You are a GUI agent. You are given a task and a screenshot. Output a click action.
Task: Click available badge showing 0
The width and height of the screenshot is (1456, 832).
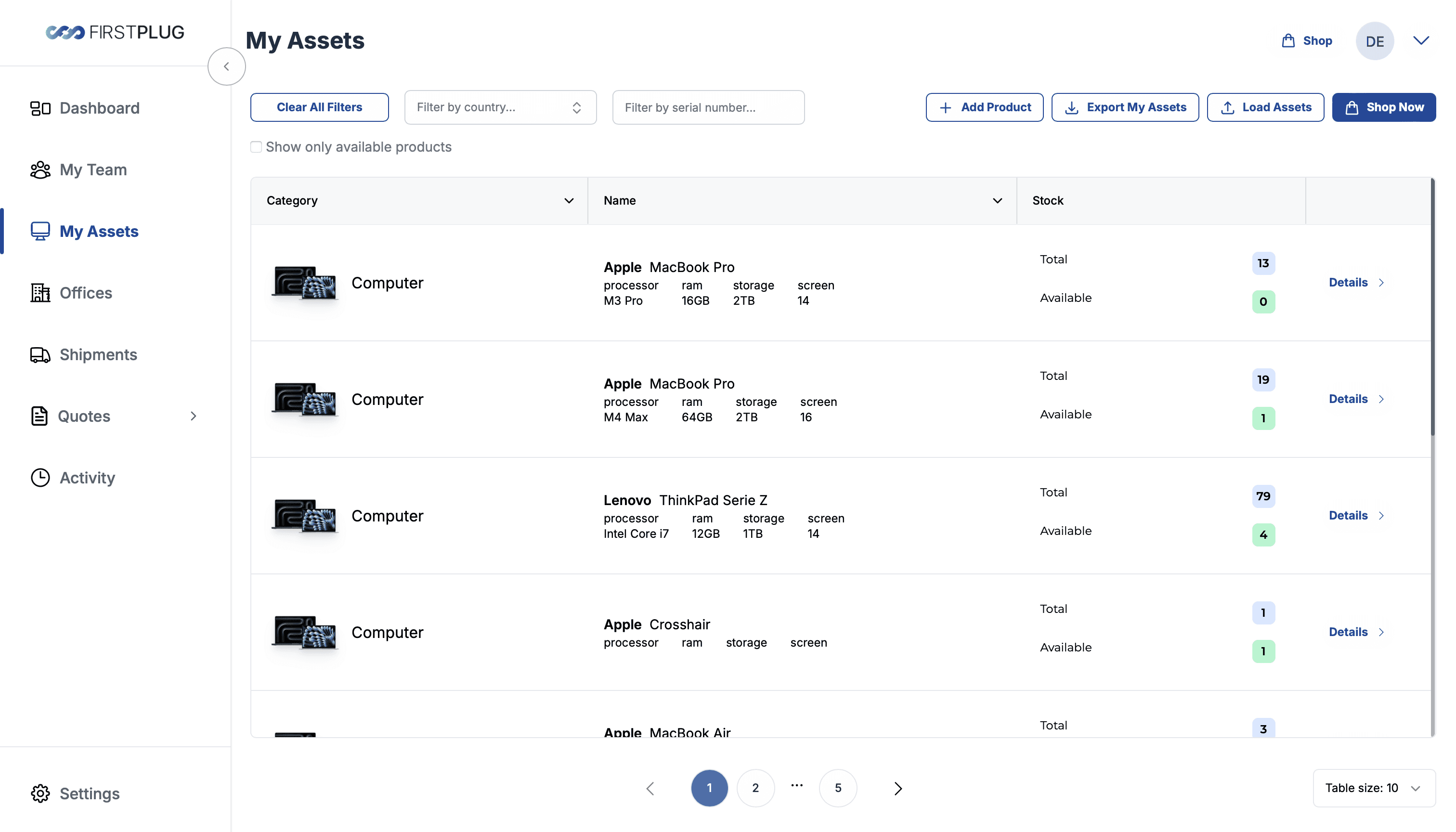pos(1263,302)
